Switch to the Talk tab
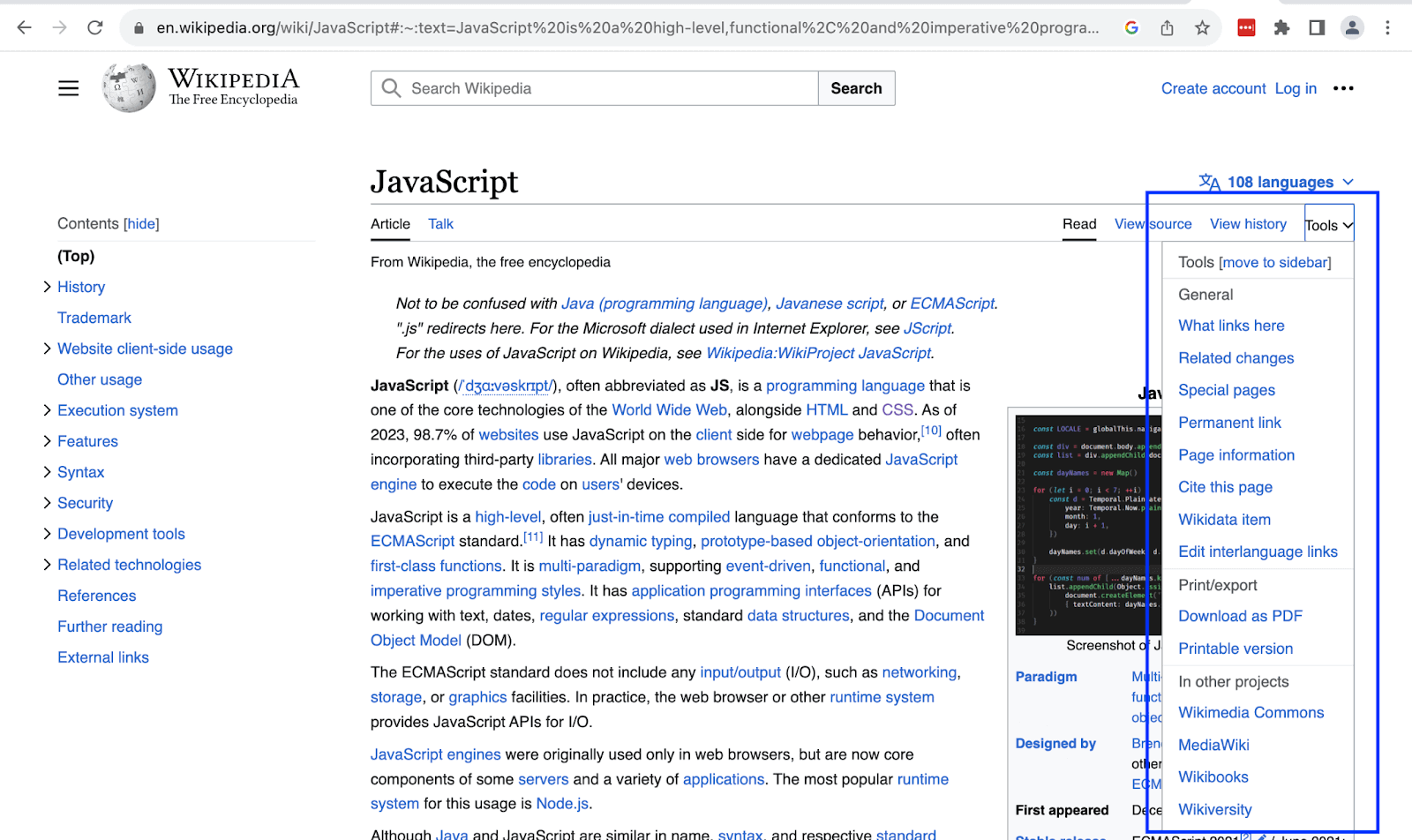 [440, 224]
